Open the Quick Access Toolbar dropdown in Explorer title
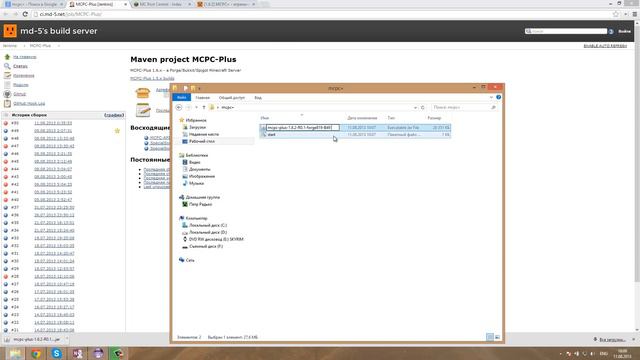640x360 pixels. point(200,88)
